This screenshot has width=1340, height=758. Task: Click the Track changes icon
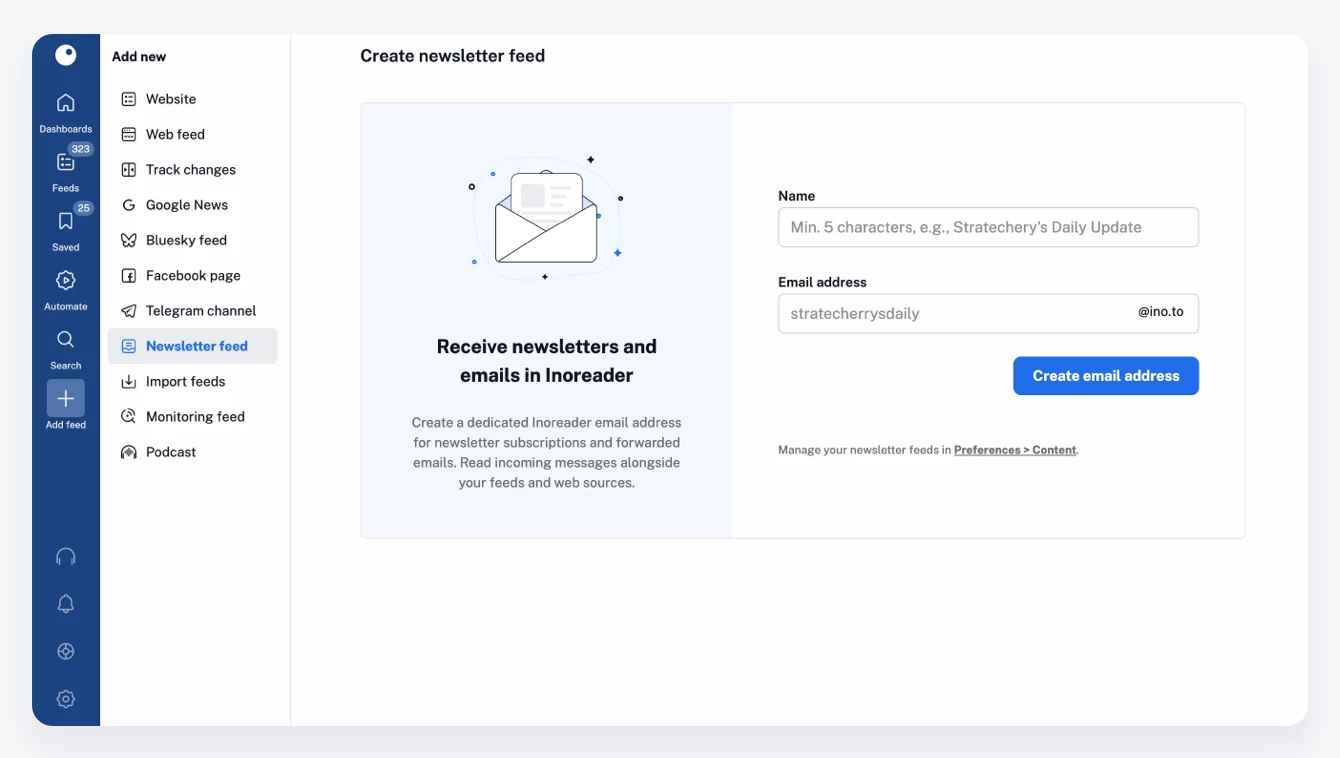(129, 170)
